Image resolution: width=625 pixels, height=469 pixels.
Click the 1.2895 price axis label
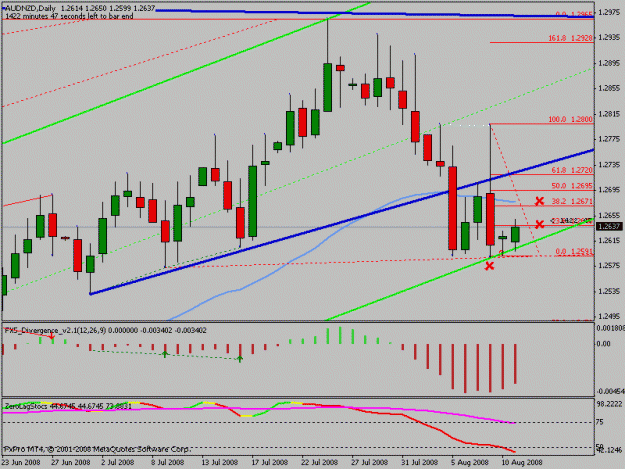pos(609,63)
